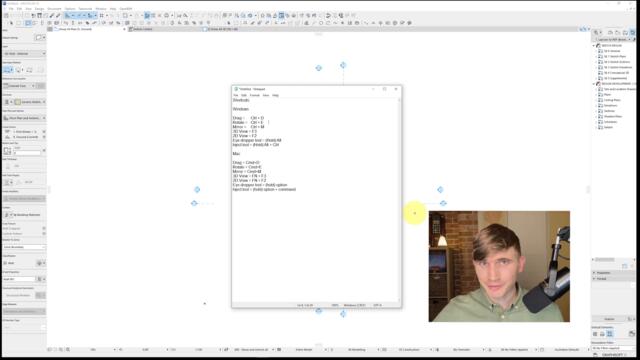Image resolution: width=640 pixels, height=360 pixels.
Task: Click the Project Chooser icon in Navigator
Action: [596, 32]
